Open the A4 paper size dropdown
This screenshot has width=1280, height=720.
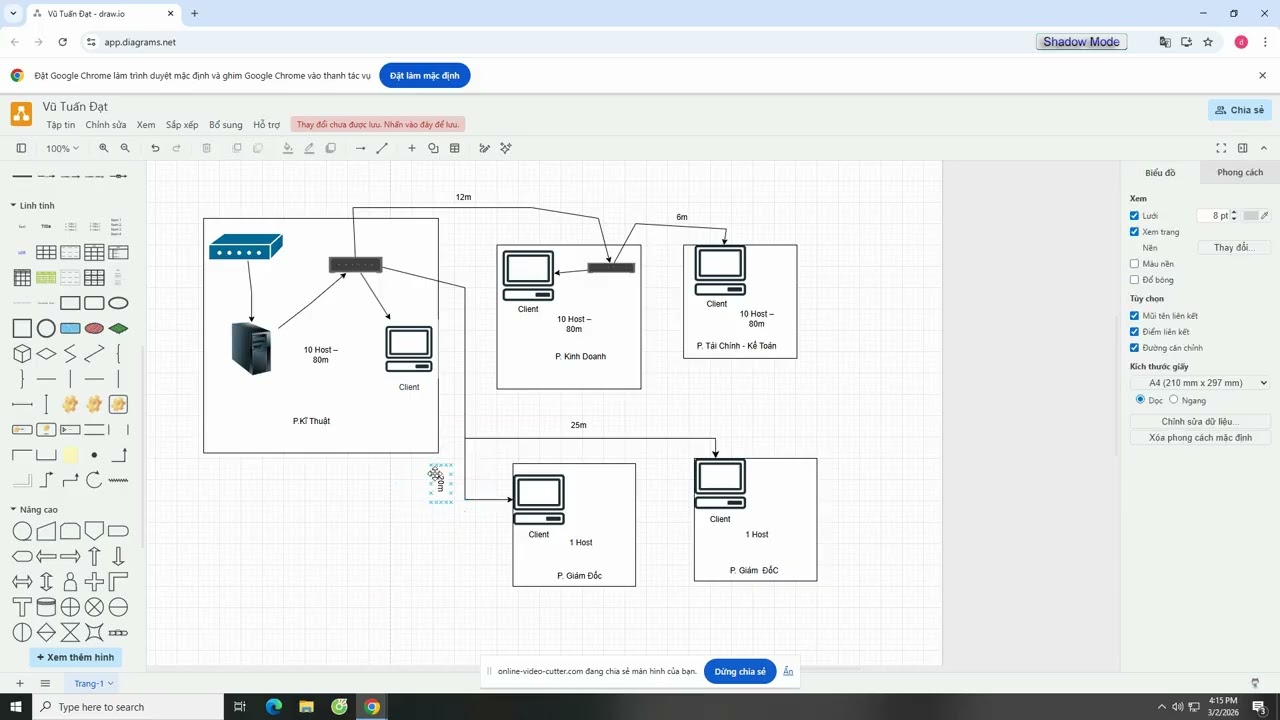[1200, 383]
